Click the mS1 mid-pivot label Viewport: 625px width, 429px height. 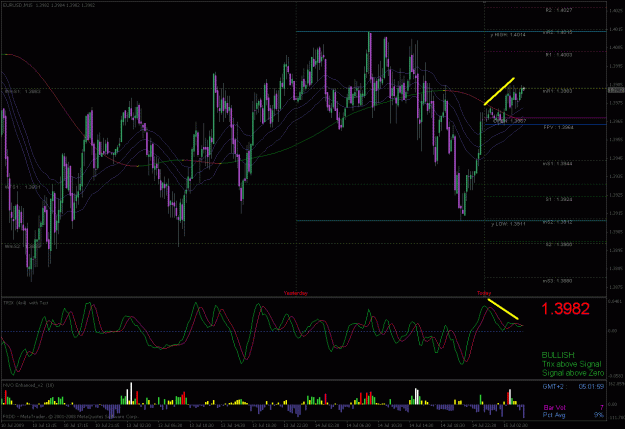[557, 164]
